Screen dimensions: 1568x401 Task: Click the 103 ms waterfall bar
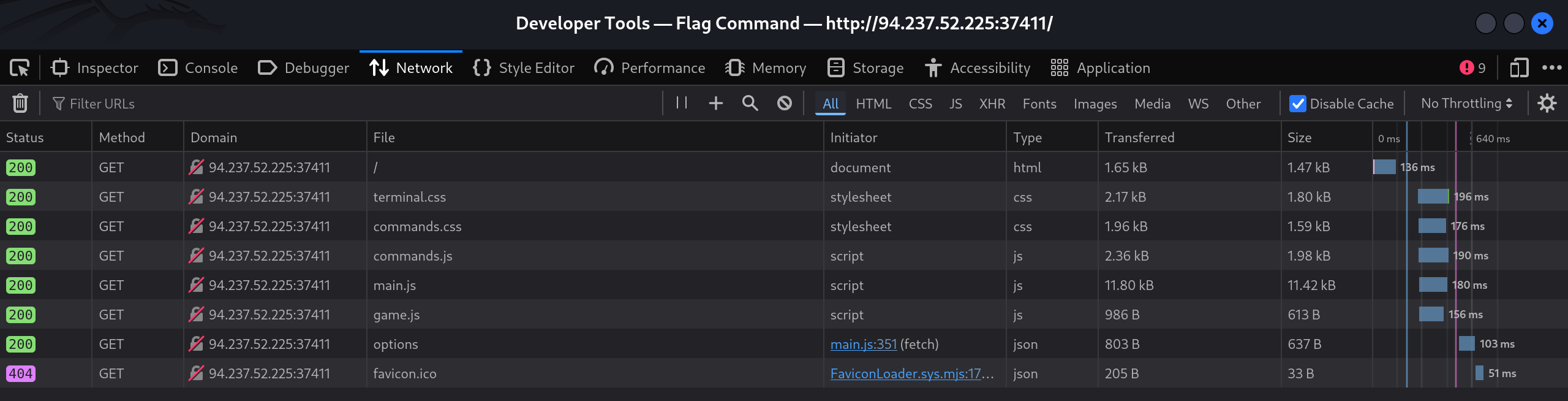tap(1466, 343)
